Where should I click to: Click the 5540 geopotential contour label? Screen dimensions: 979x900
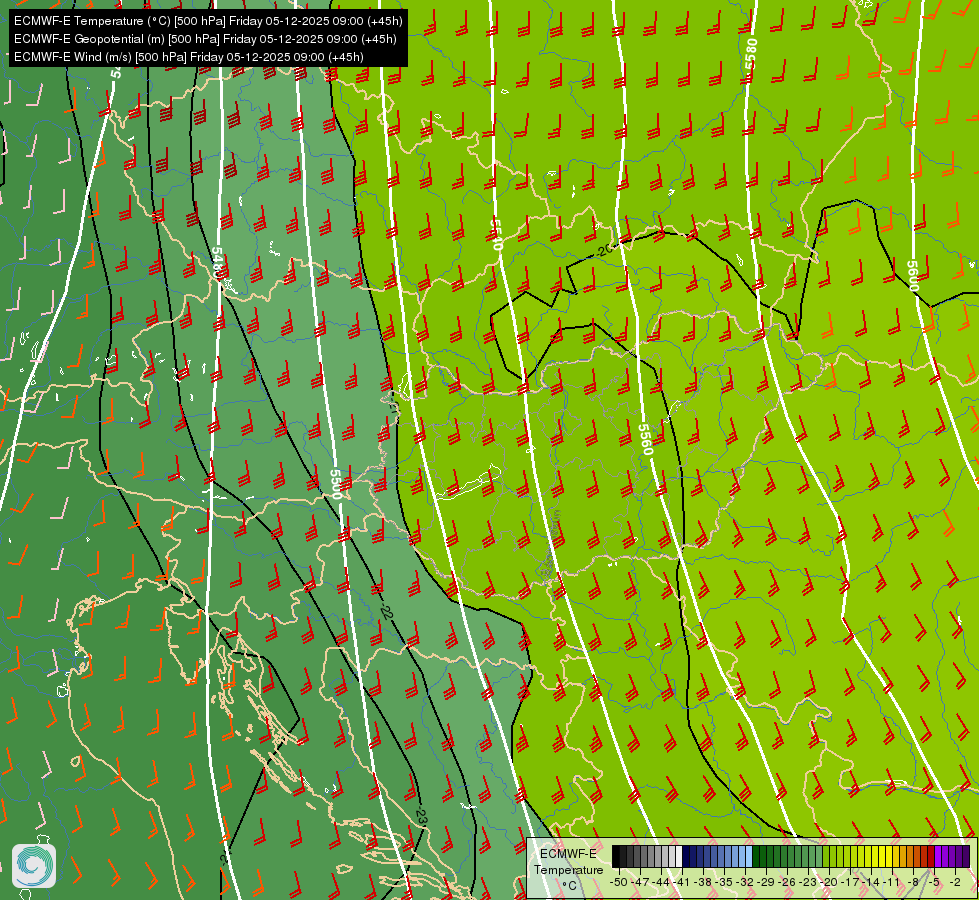[x=496, y=234]
